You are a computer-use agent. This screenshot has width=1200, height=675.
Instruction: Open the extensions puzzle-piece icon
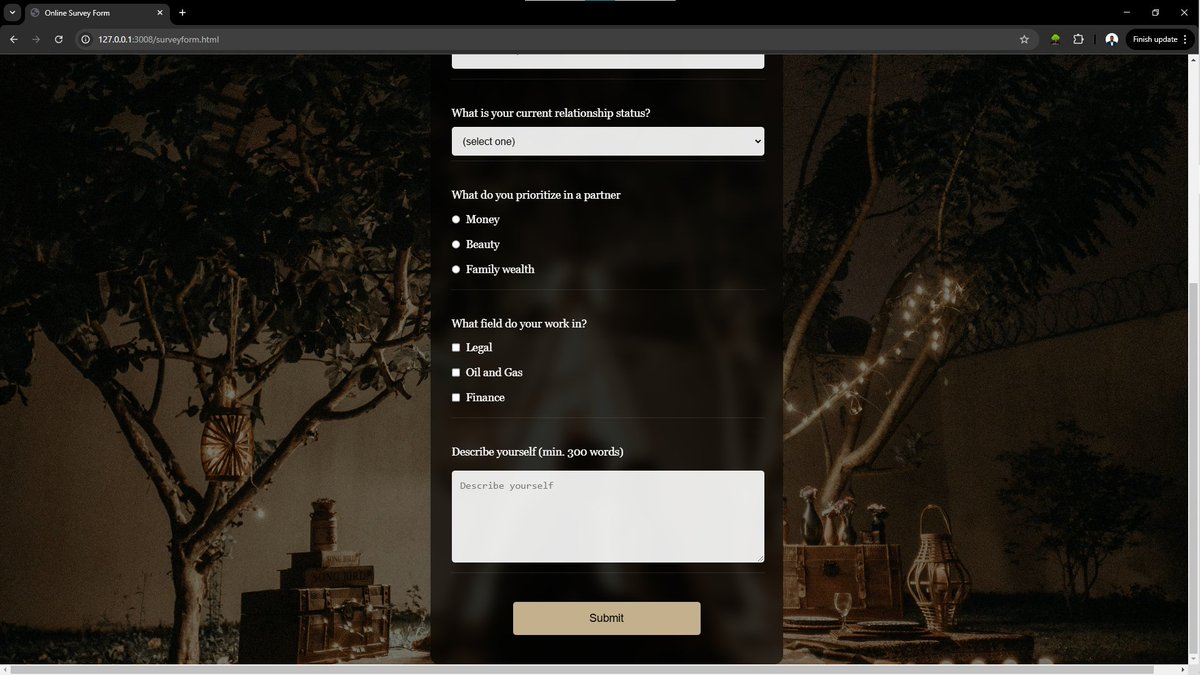[1078, 39]
